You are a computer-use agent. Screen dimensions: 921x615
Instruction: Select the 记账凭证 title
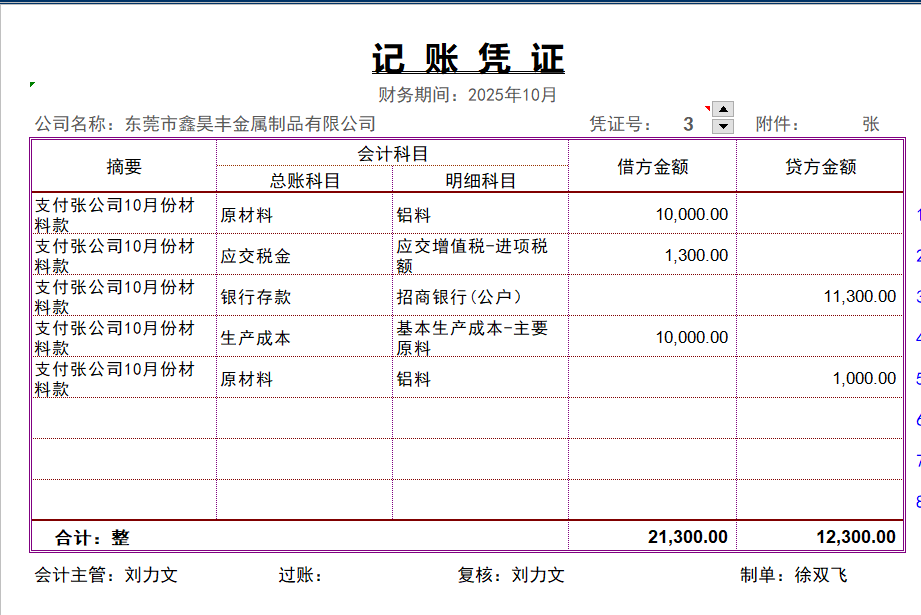point(468,59)
